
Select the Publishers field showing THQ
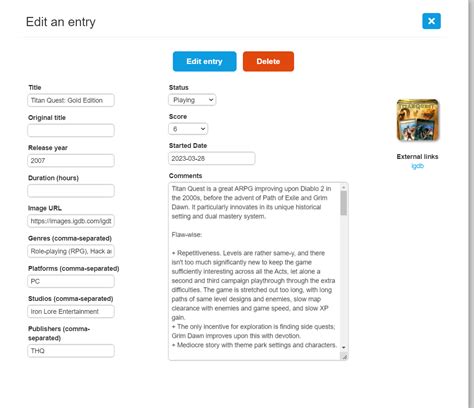(x=71, y=351)
